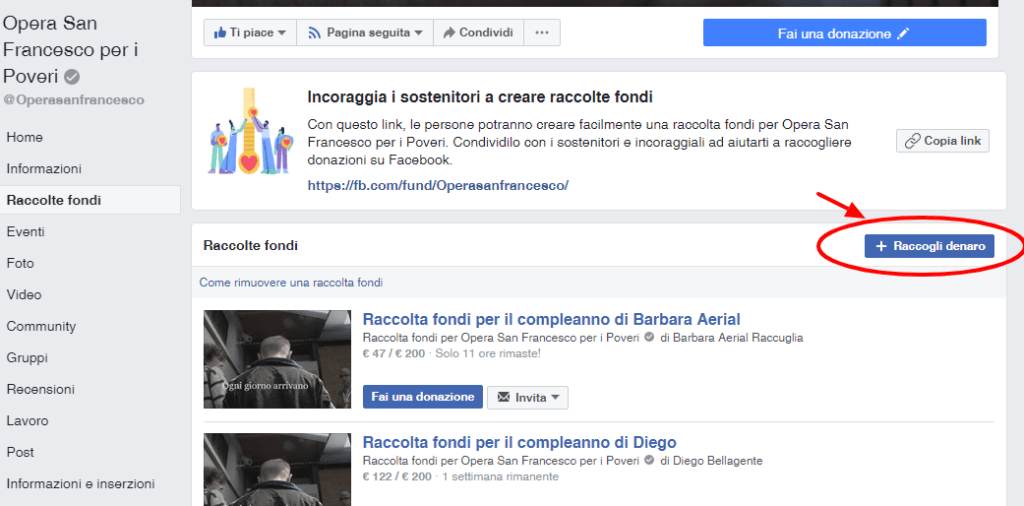This screenshot has height=506, width=1024.
Task: Click the verified badge next to page name
Action: [x=72, y=77]
